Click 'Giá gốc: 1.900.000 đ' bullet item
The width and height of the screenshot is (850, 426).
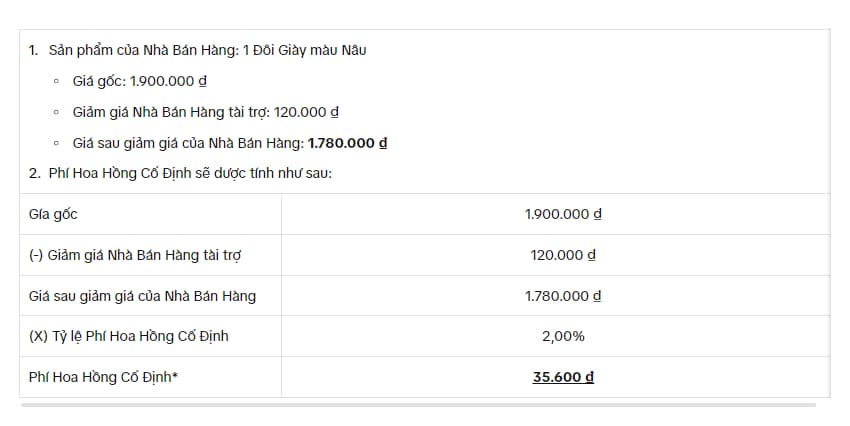pyautogui.click(x=140, y=81)
